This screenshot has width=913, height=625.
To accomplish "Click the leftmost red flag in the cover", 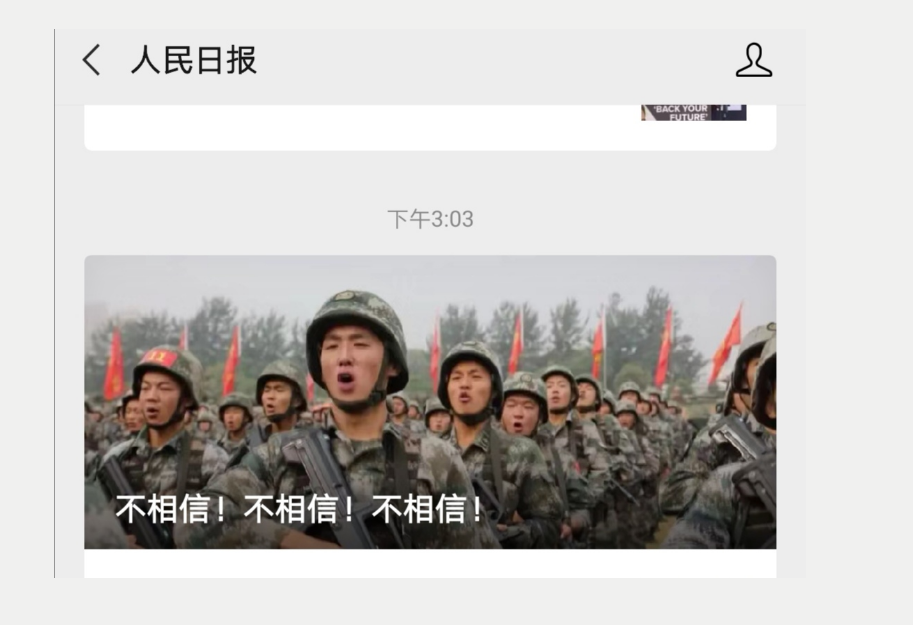I will [x=114, y=365].
